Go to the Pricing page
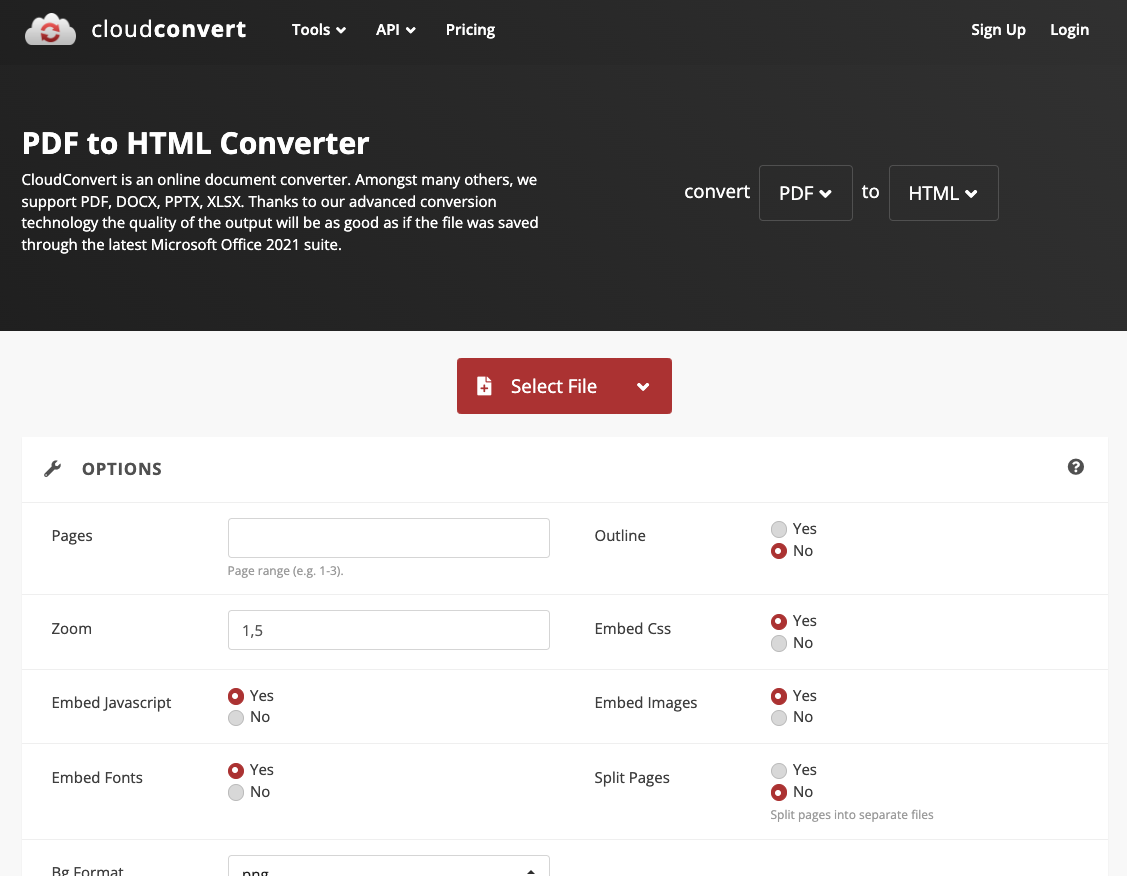 tap(470, 29)
